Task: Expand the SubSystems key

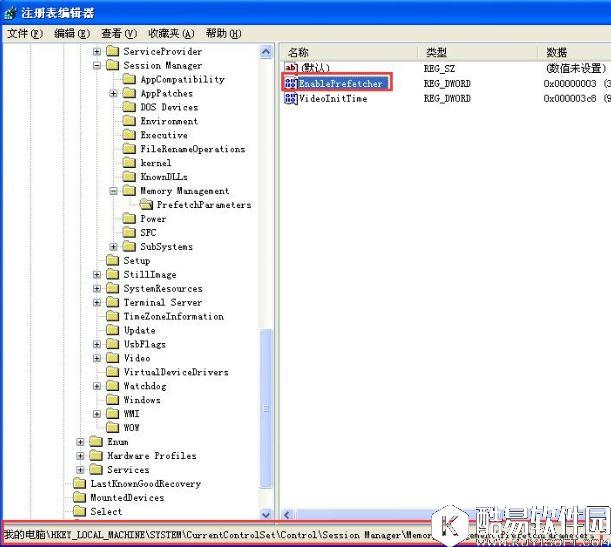Action: point(113,247)
